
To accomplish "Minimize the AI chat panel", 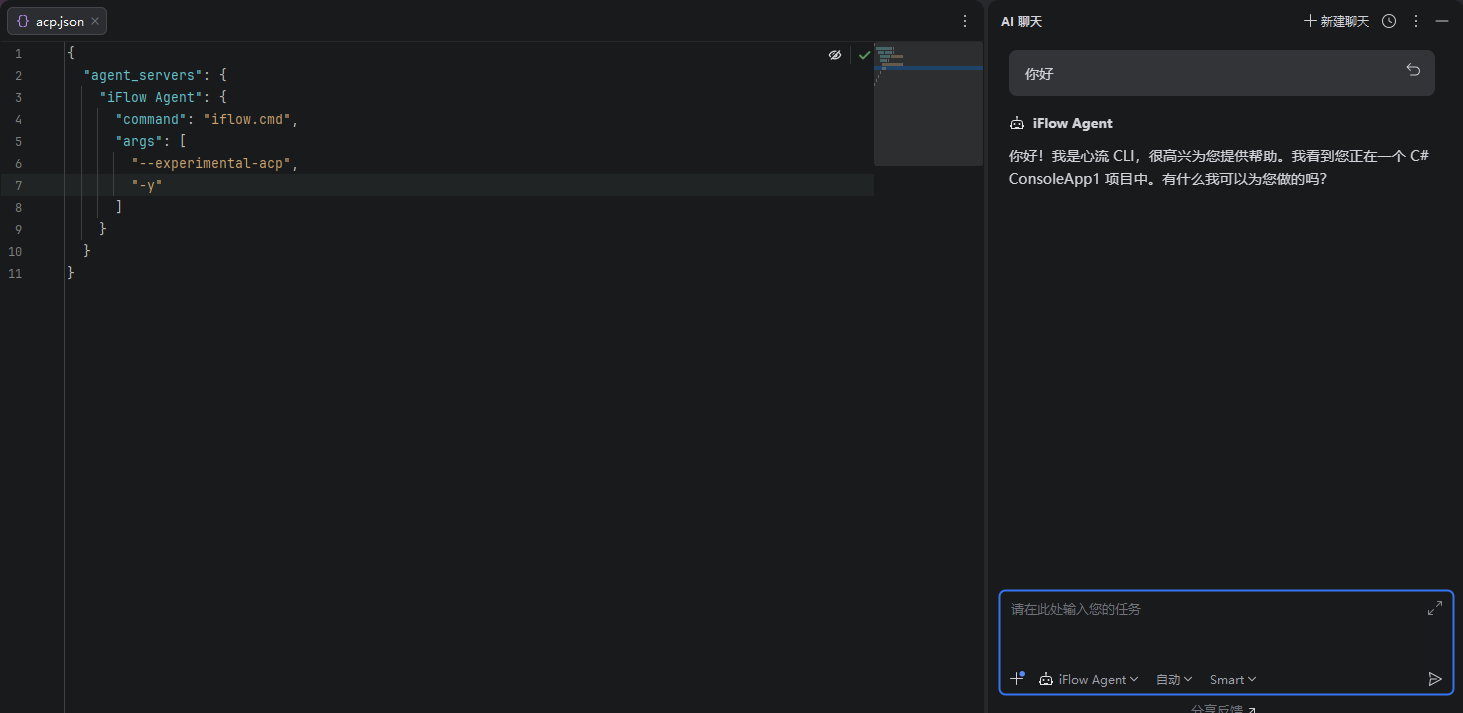I will pyautogui.click(x=1441, y=21).
